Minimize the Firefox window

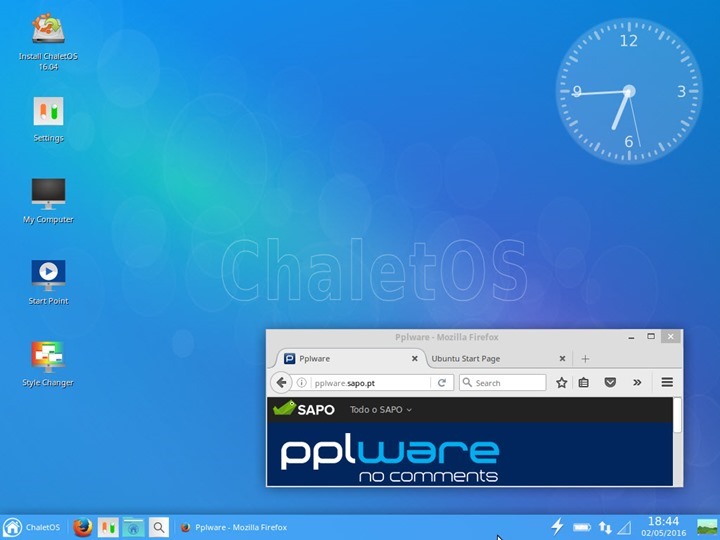pyautogui.click(x=631, y=338)
